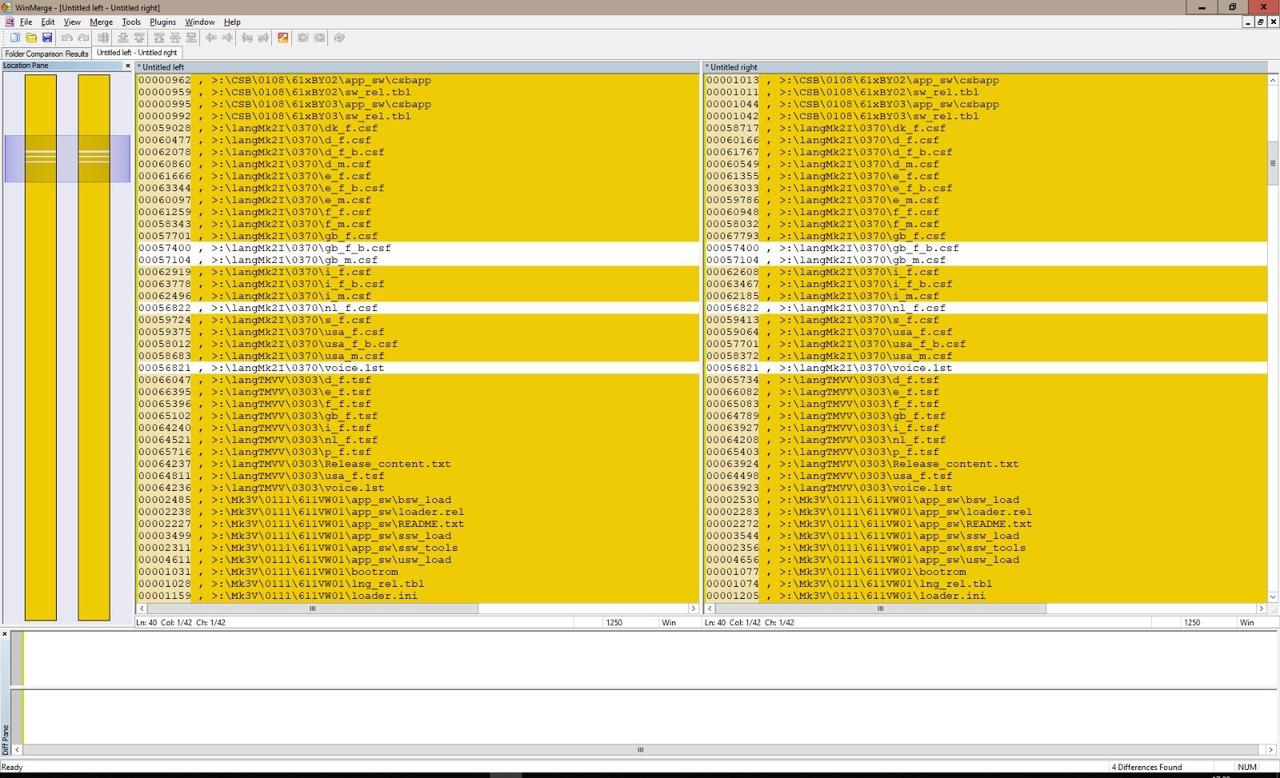Select left line 00064237 Release_content.txt

coord(417,464)
